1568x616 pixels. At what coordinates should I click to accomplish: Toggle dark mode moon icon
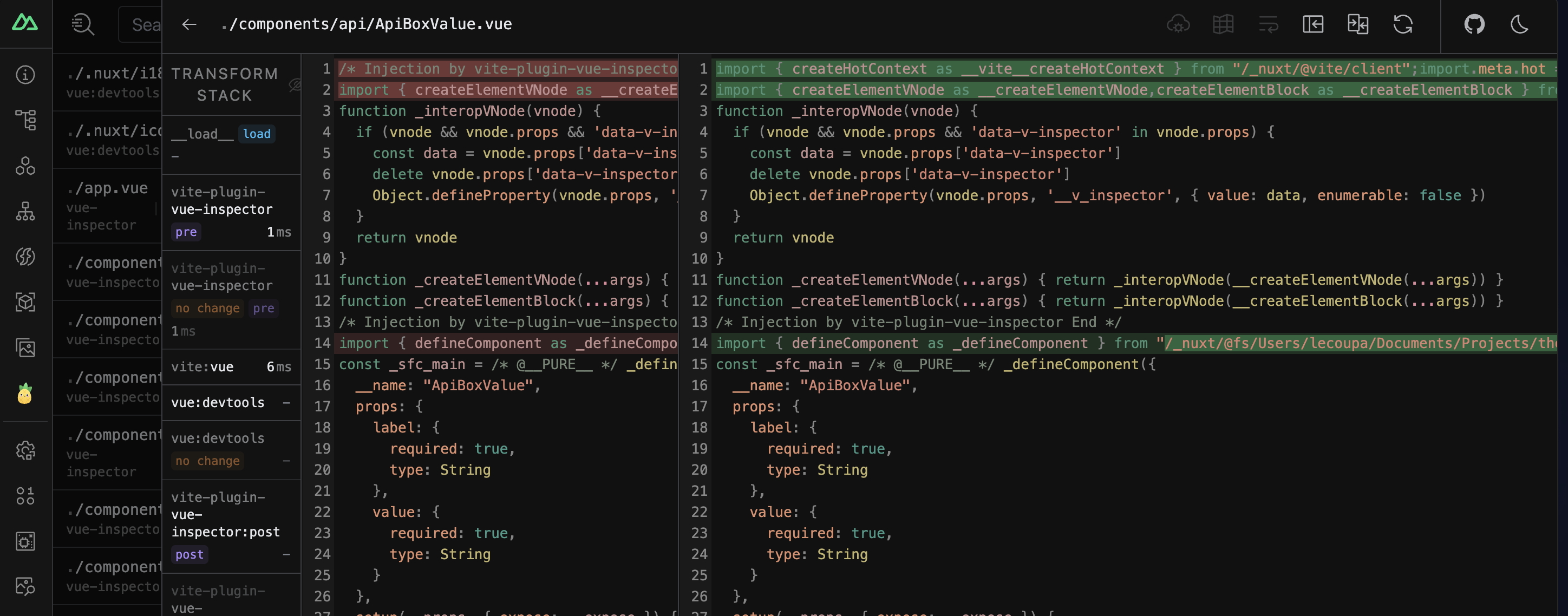click(1519, 24)
